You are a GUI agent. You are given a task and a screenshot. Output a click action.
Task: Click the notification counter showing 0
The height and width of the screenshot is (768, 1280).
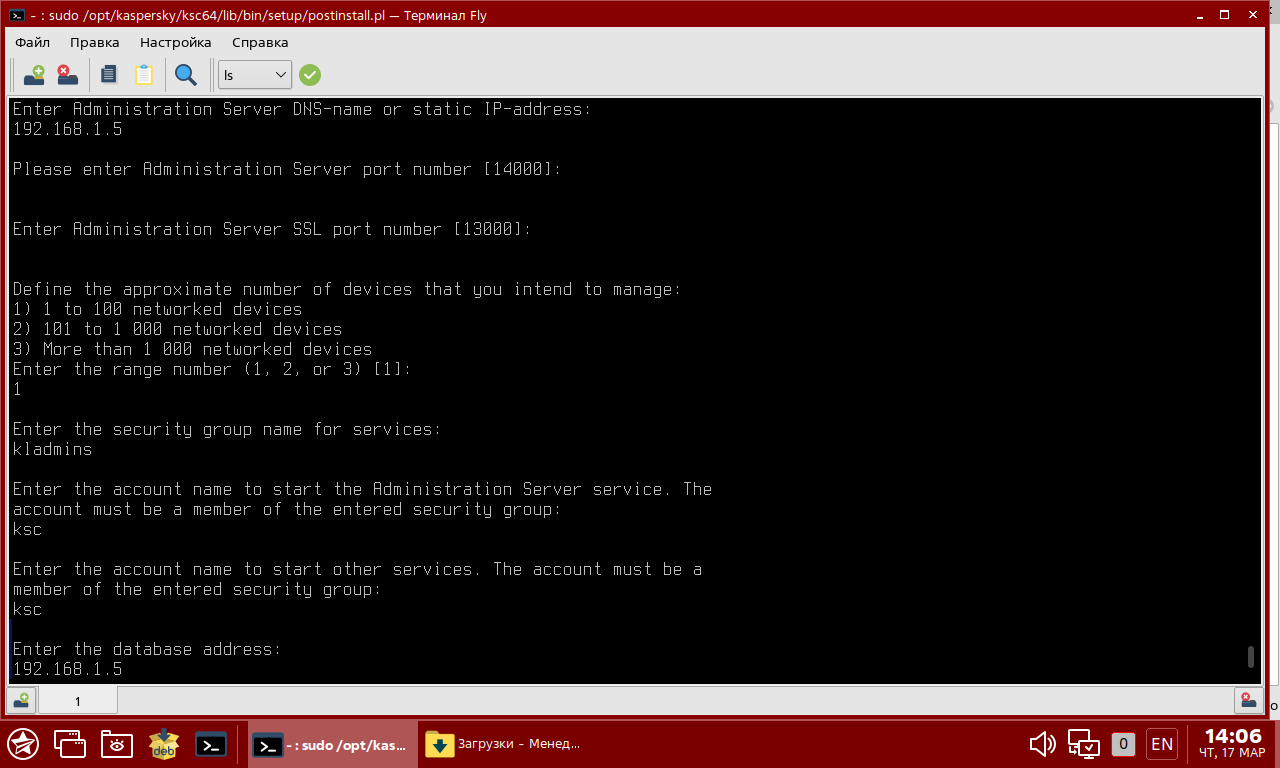(x=1123, y=744)
